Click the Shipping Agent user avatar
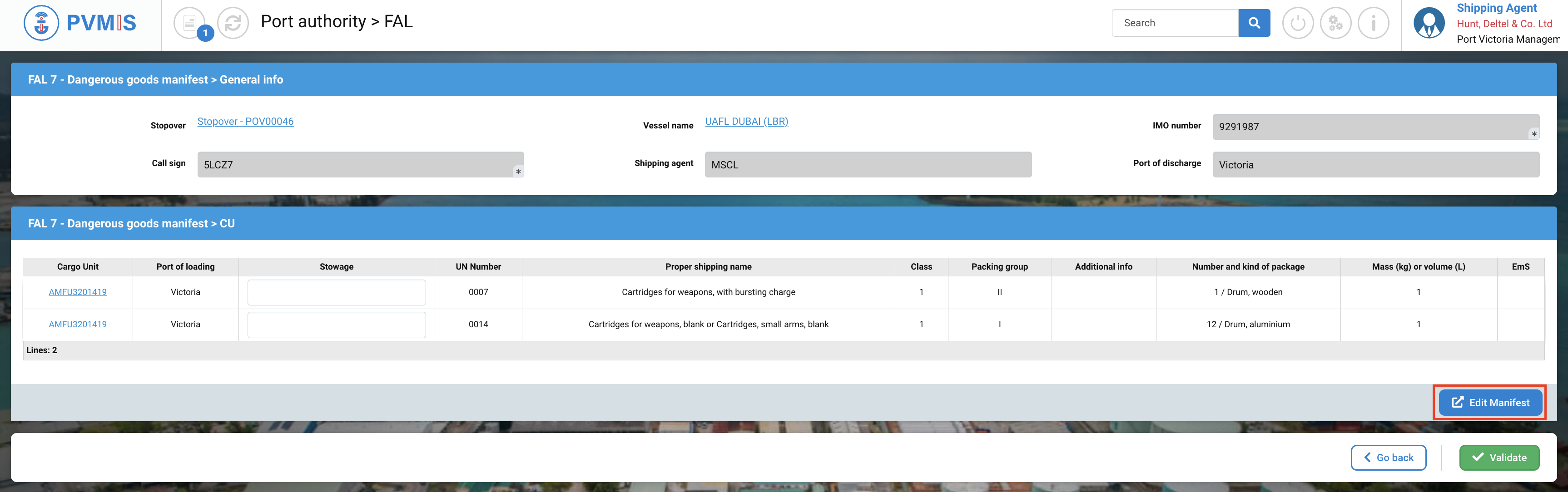This screenshot has height=492, width=1568. pos(1429,23)
